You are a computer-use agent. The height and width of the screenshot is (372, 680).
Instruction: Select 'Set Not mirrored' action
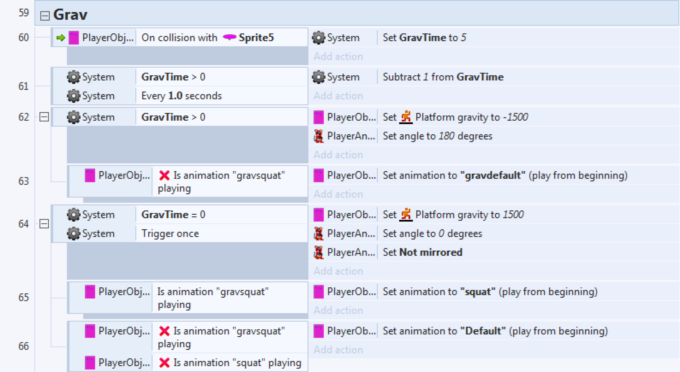point(422,252)
